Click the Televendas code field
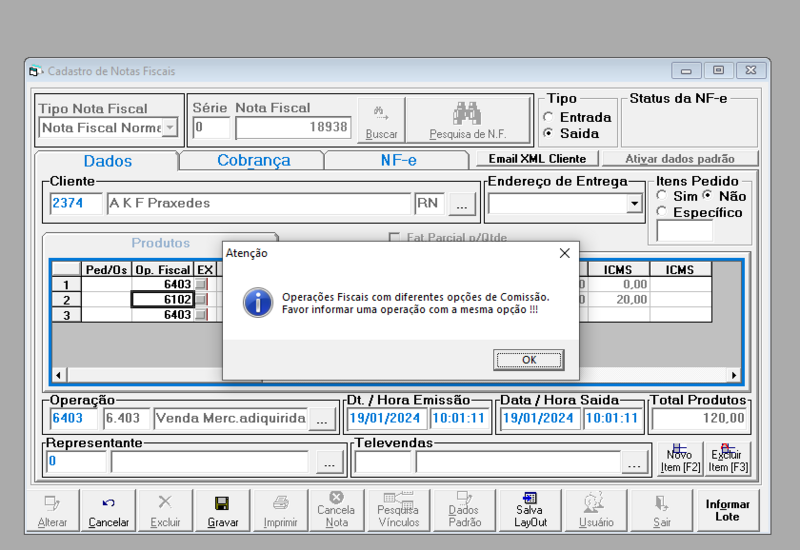The image size is (800, 550). click(383, 462)
